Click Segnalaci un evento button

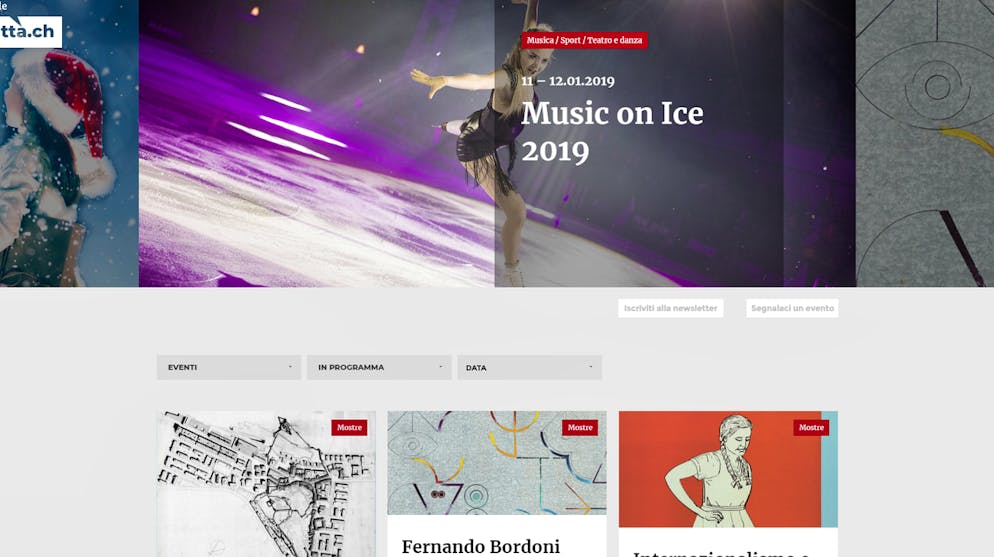point(792,308)
